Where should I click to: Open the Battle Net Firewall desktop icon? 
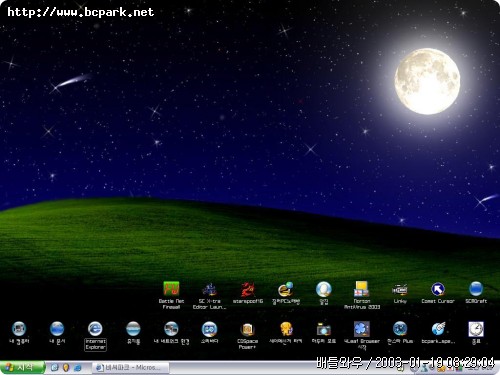pyautogui.click(x=171, y=289)
